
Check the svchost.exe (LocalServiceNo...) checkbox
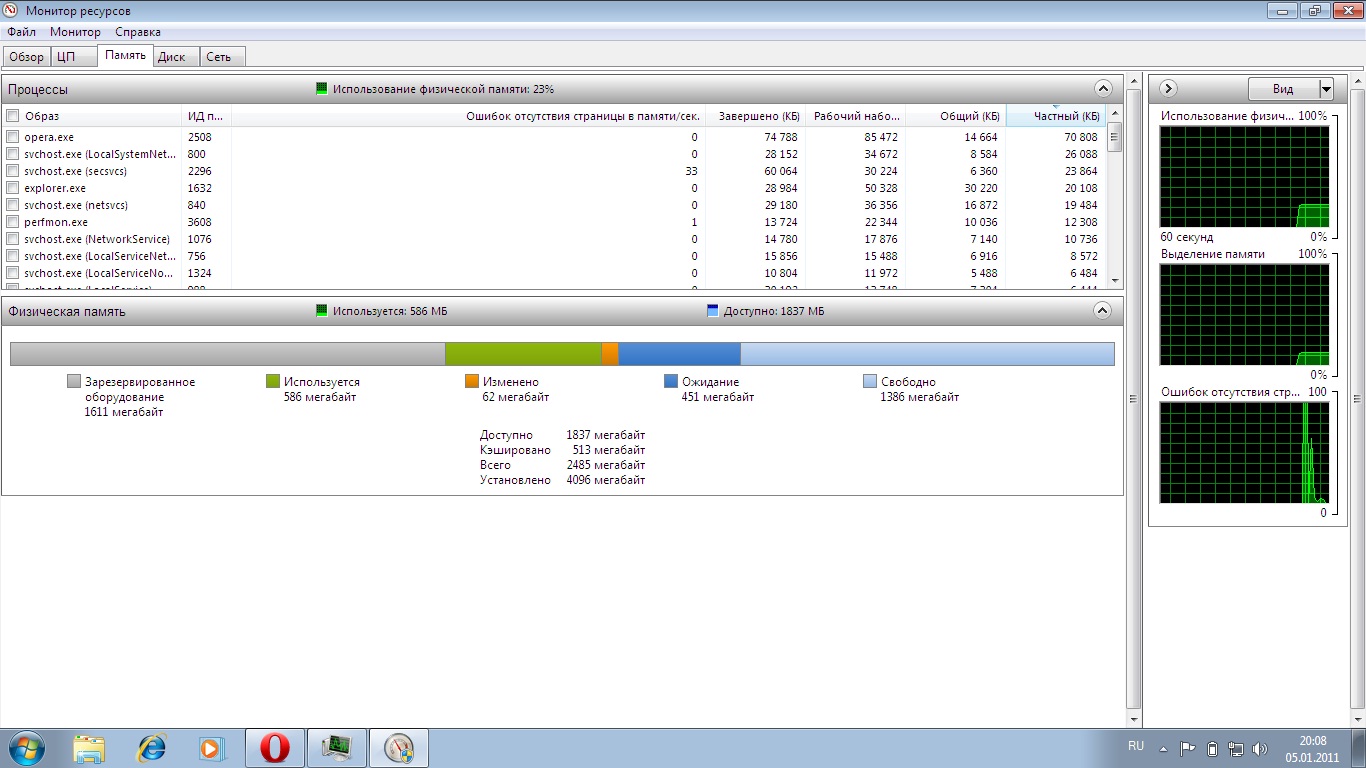point(13,273)
